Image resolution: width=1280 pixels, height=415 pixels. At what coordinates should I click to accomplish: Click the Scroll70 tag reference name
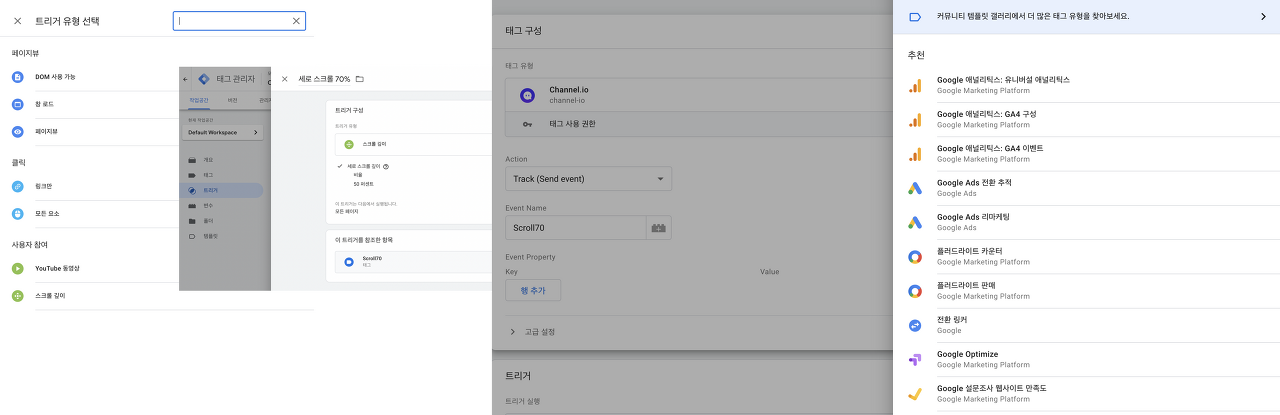(x=372, y=258)
